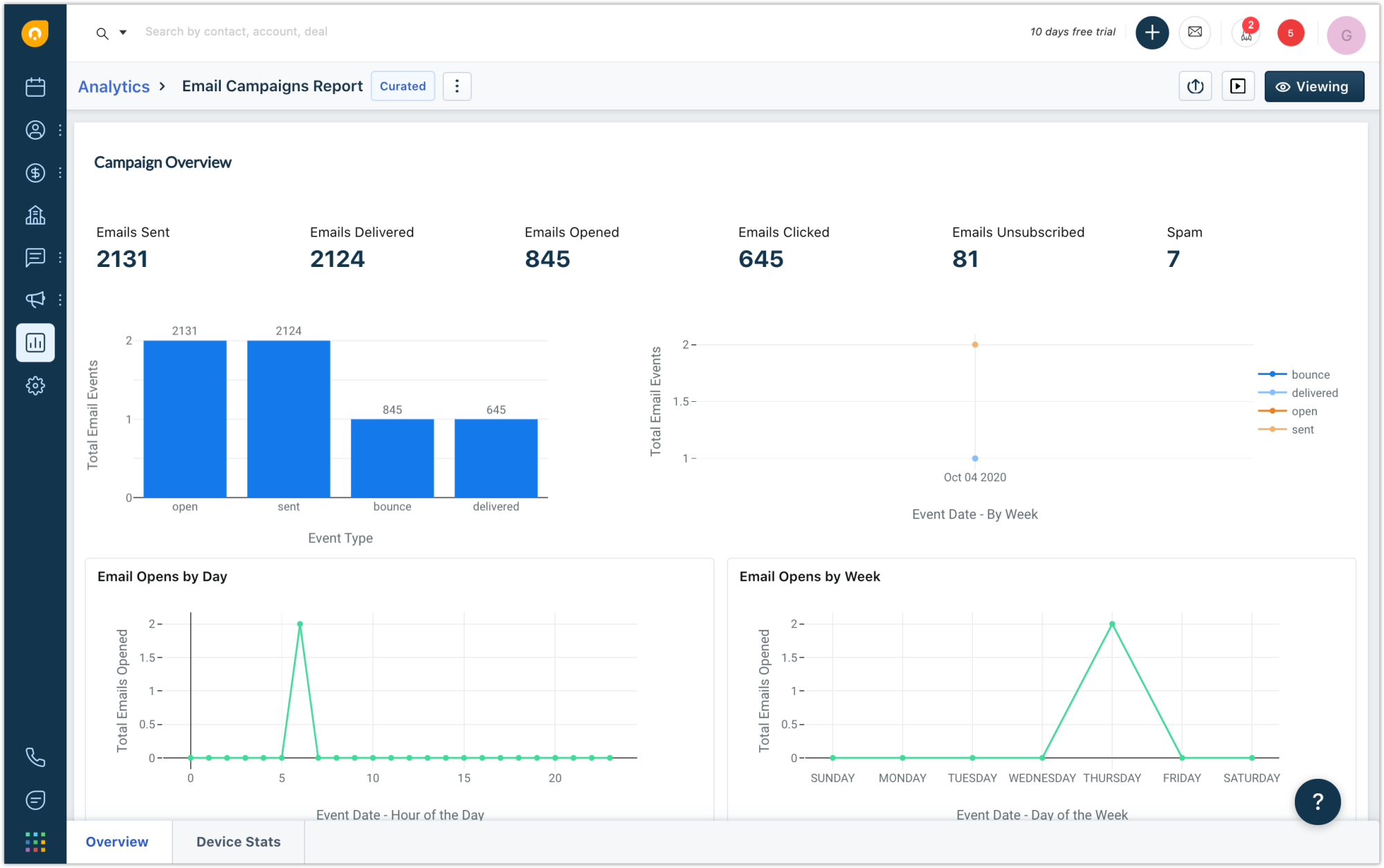The height and width of the screenshot is (868, 1384).
Task: Click the search contacts input field
Action: point(236,32)
